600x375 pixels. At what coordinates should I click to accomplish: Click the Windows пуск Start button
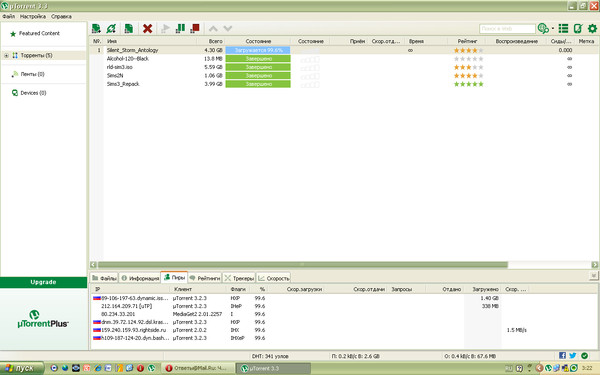(21, 368)
